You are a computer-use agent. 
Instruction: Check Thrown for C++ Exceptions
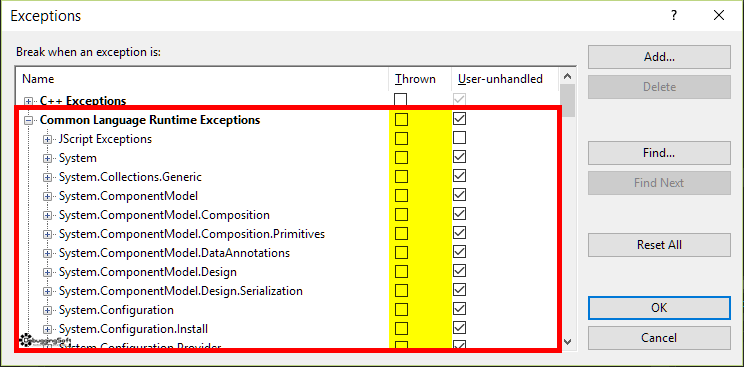[x=401, y=100]
